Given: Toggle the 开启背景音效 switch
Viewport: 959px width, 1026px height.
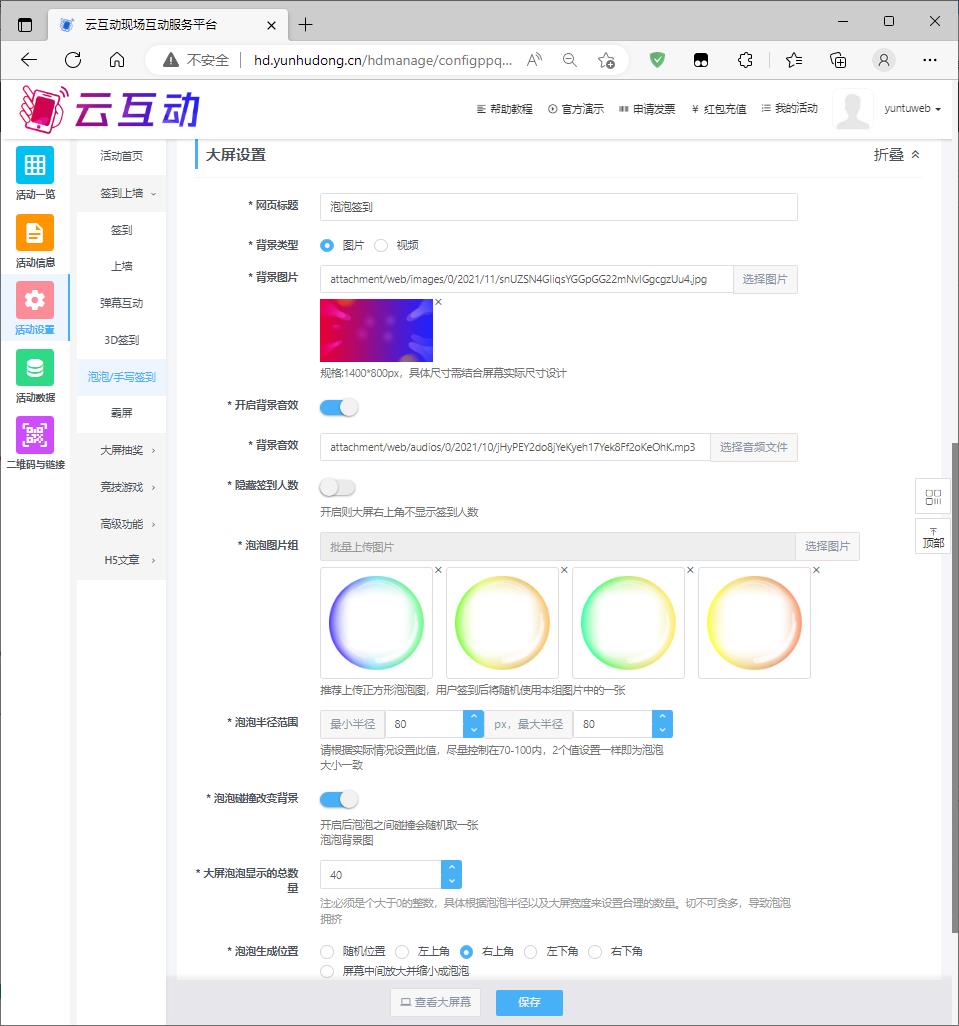Looking at the screenshot, I should click(338, 407).
